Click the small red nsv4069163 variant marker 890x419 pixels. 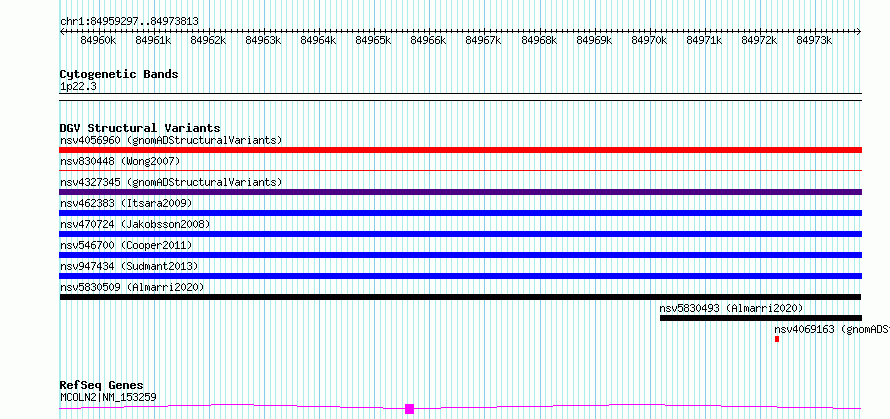click(x=777, y=339)
